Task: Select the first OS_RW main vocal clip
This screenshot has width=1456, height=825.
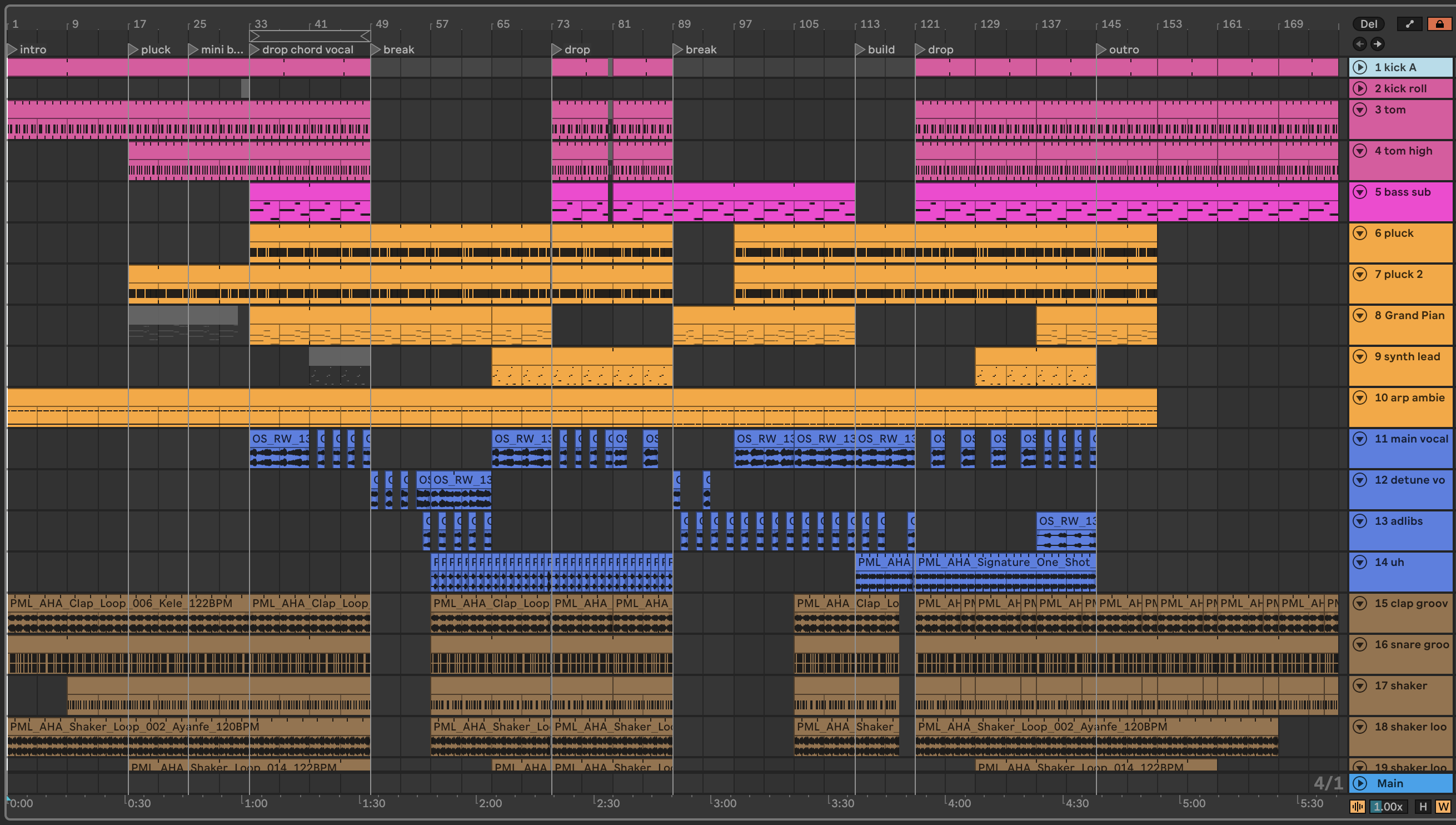Action: (x=279, y=448)
